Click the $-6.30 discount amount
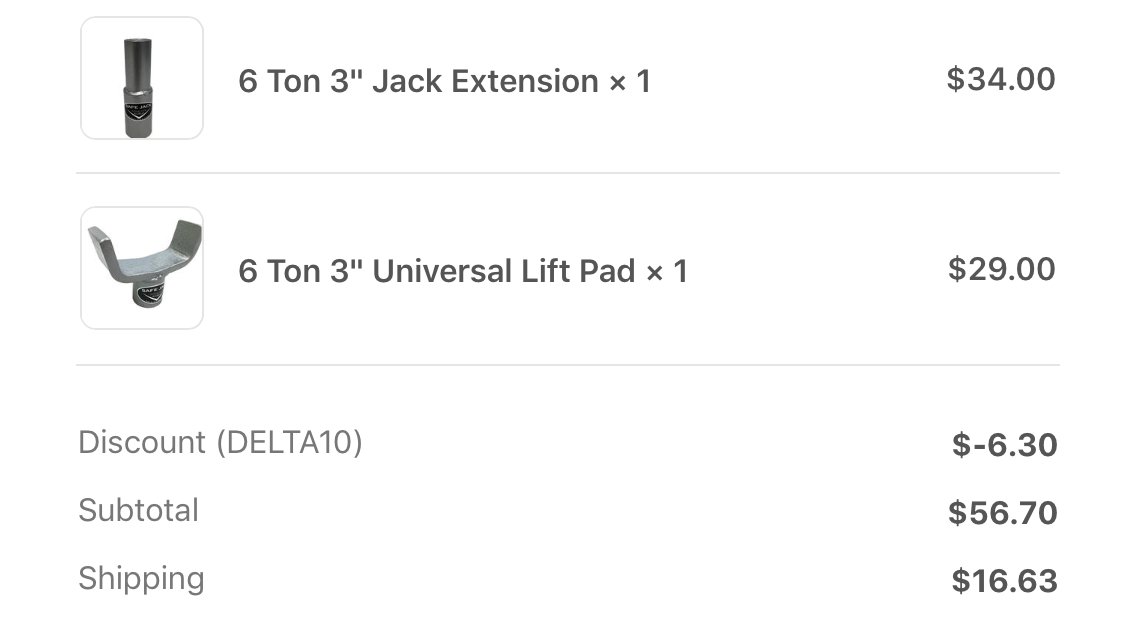Viewport: 1136px width, 640px height. pyautogui.click(x=1005, y=444)
